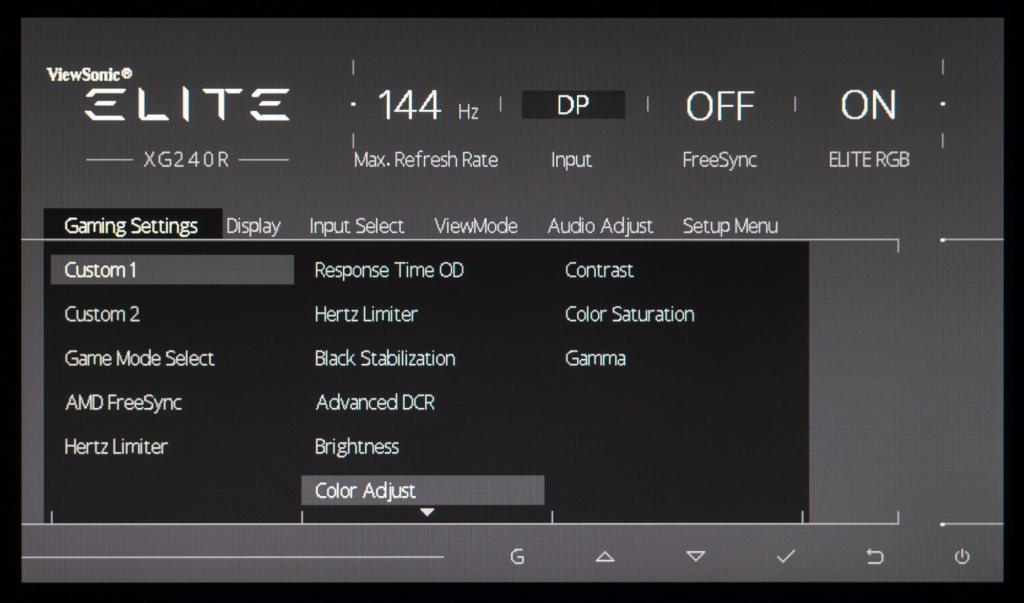The width and height of the screenshot is (1024, 603).
Task: Open the AMD FreeSync option
Action: pyautogui.click(x=123, y=402)
